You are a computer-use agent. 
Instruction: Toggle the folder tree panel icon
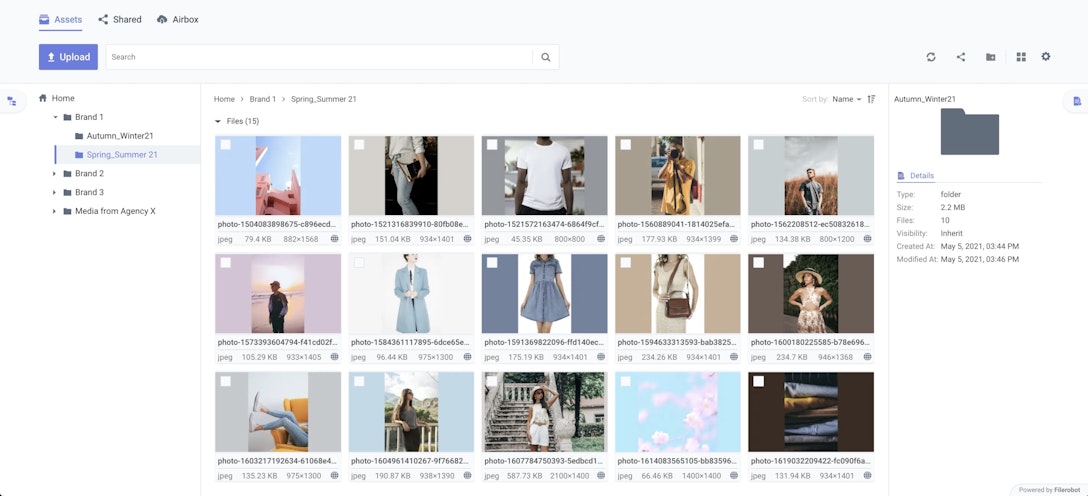tap(12, 101)
